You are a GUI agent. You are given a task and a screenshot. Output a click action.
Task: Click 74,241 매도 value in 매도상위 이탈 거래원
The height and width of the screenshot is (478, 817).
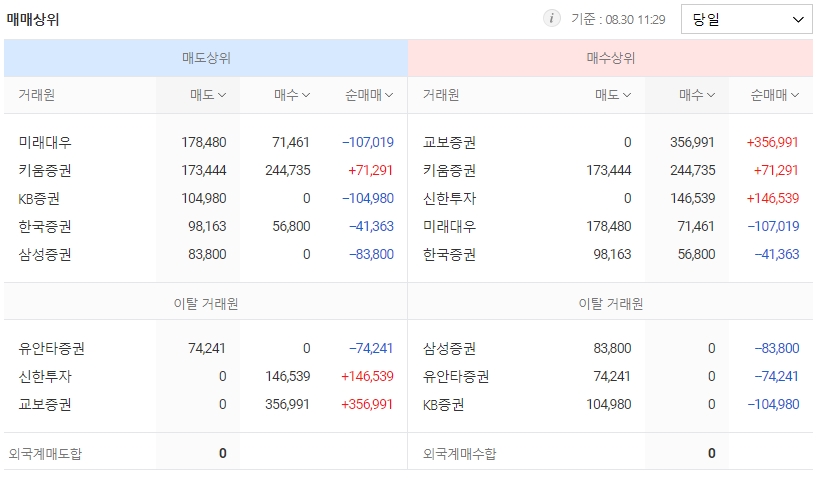pyautogui.click(x=207, y=348)
